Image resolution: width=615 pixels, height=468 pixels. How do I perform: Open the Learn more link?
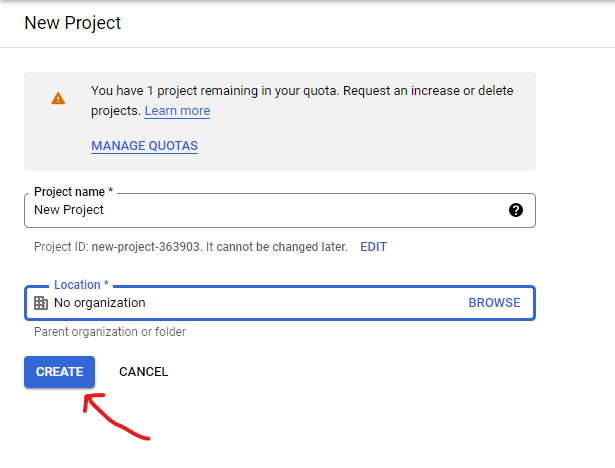pyautogui.click(x=177, y=111)
